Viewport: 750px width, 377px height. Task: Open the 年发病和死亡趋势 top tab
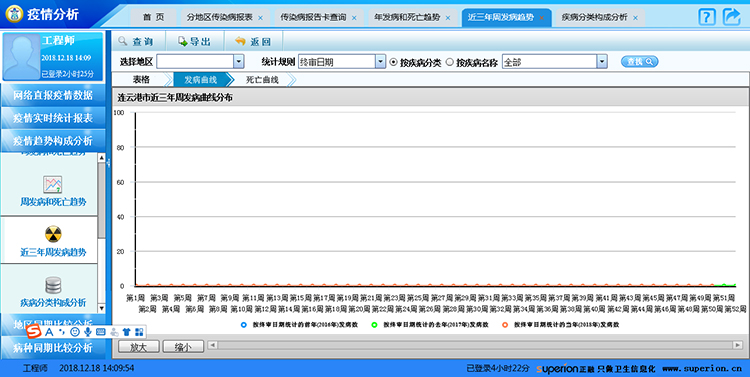tap(407, 17)
